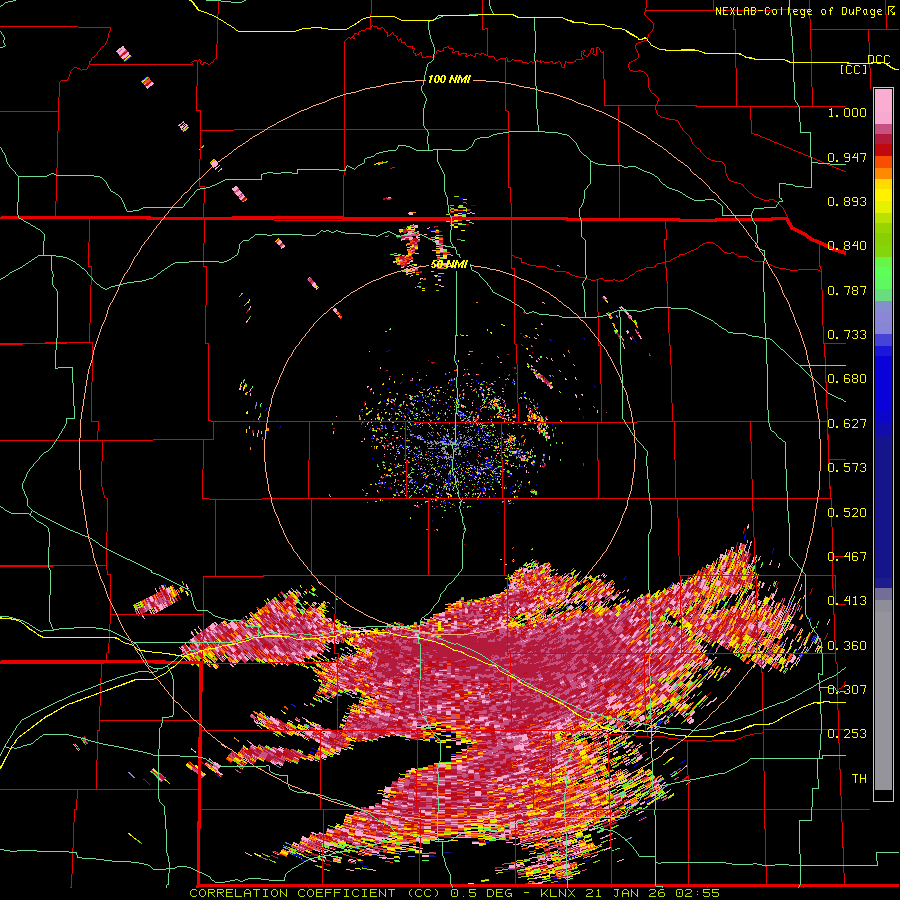The height and width of the screenshot is (900, 900).
Task: Select the light pink top segment of the color bar
Action: 883,106
